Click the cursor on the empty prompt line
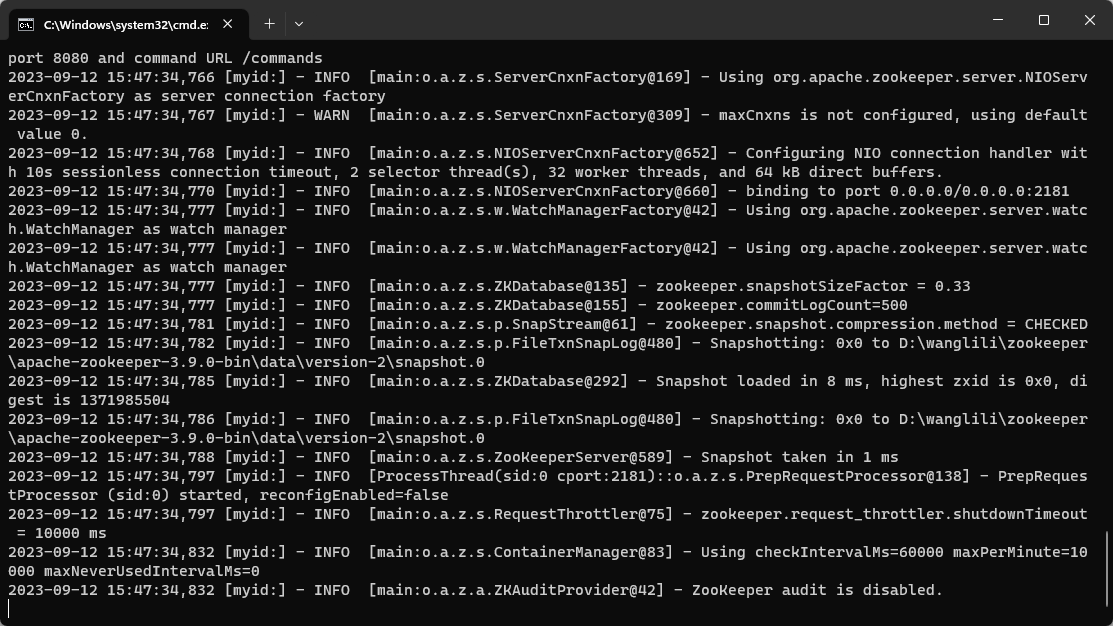 10,609
